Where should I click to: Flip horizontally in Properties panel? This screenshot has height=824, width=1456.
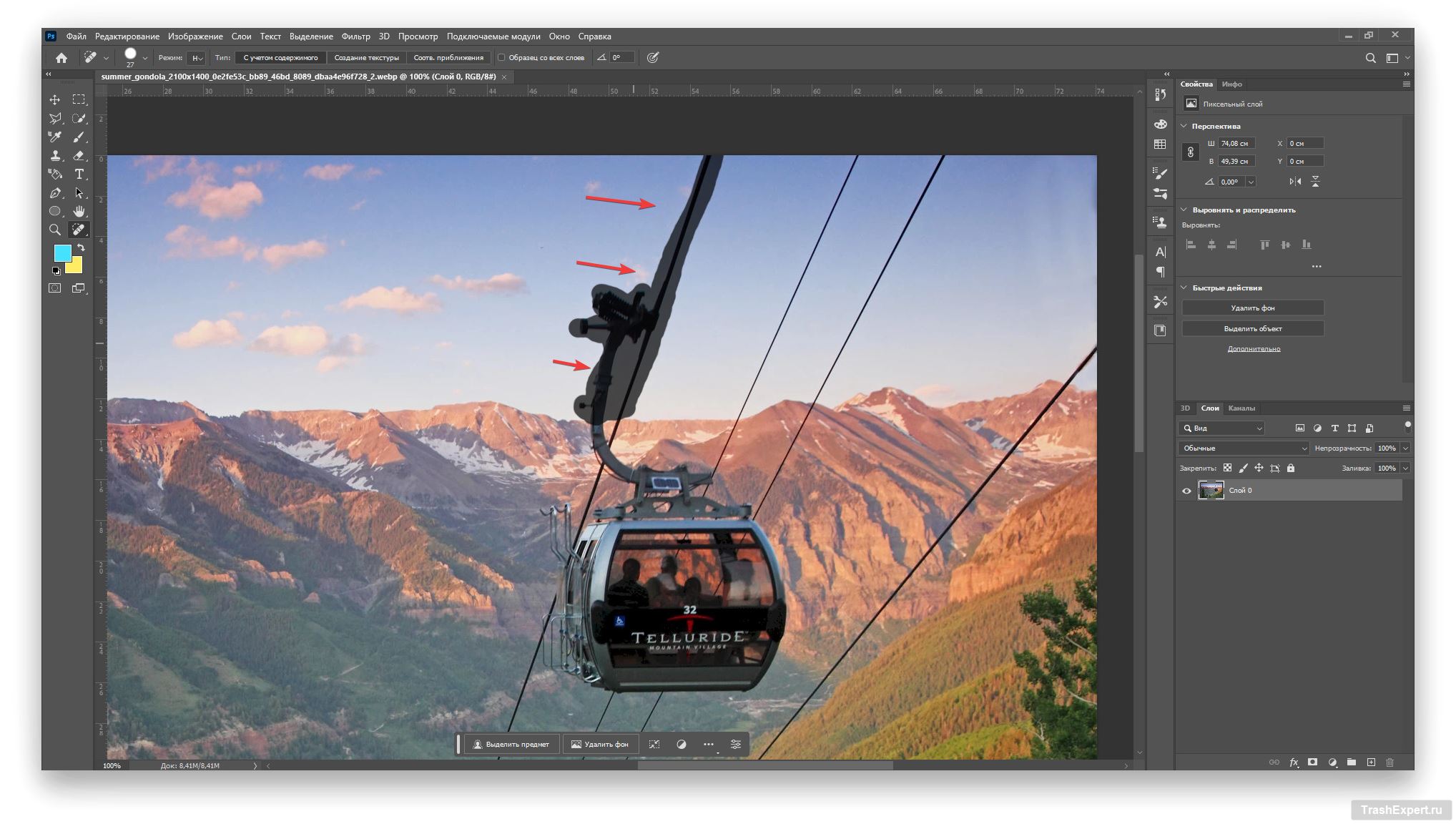[x=1295, y=182]
